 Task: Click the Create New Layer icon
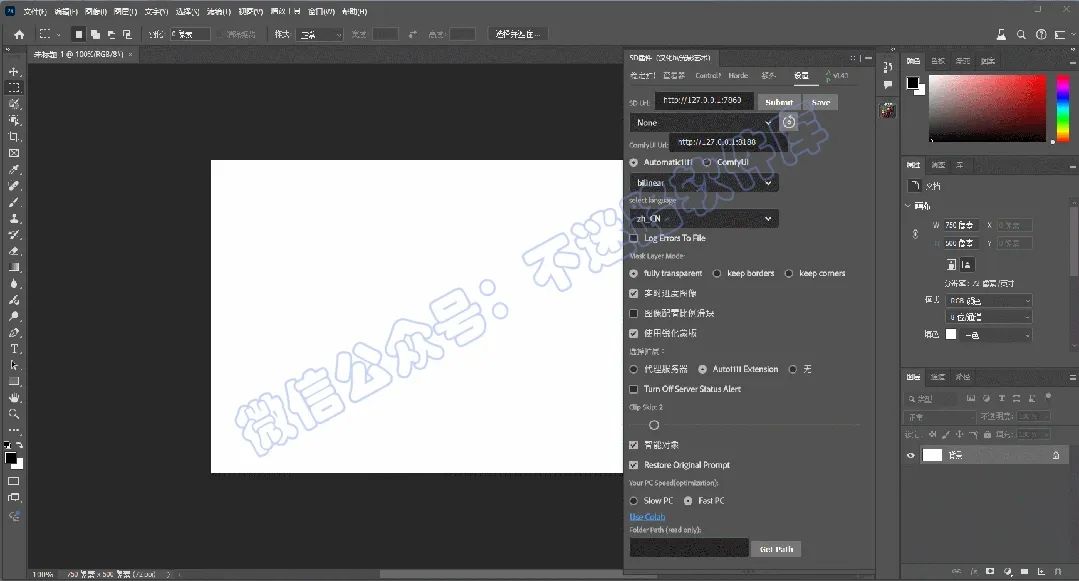1040,571
